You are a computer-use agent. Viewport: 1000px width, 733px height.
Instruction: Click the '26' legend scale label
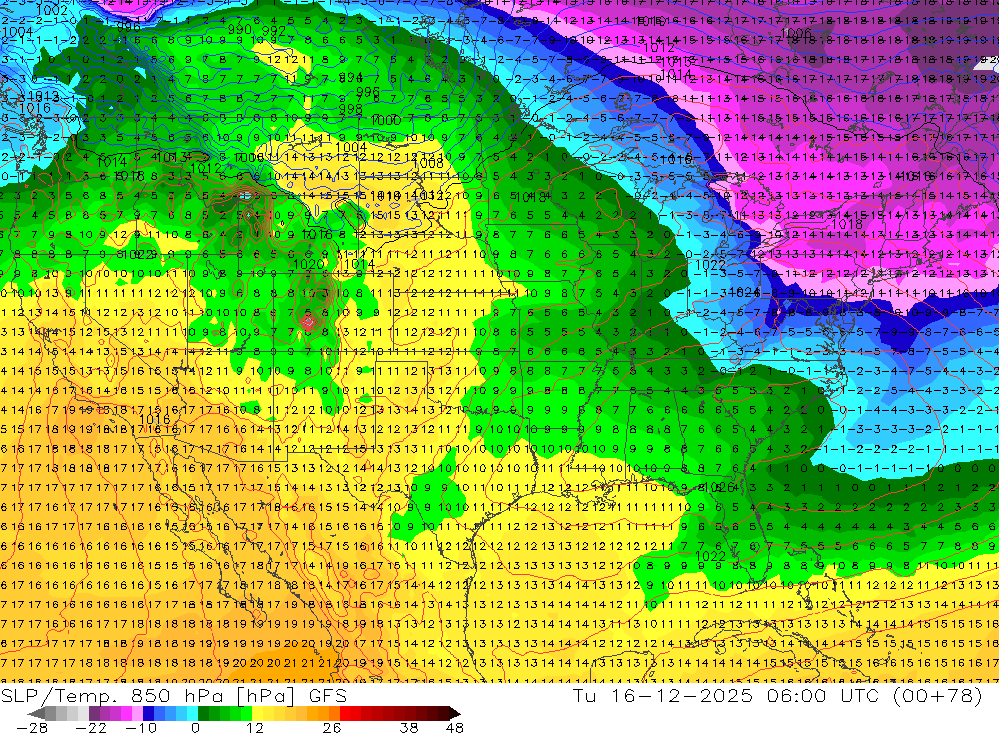[x=332, y=727]
